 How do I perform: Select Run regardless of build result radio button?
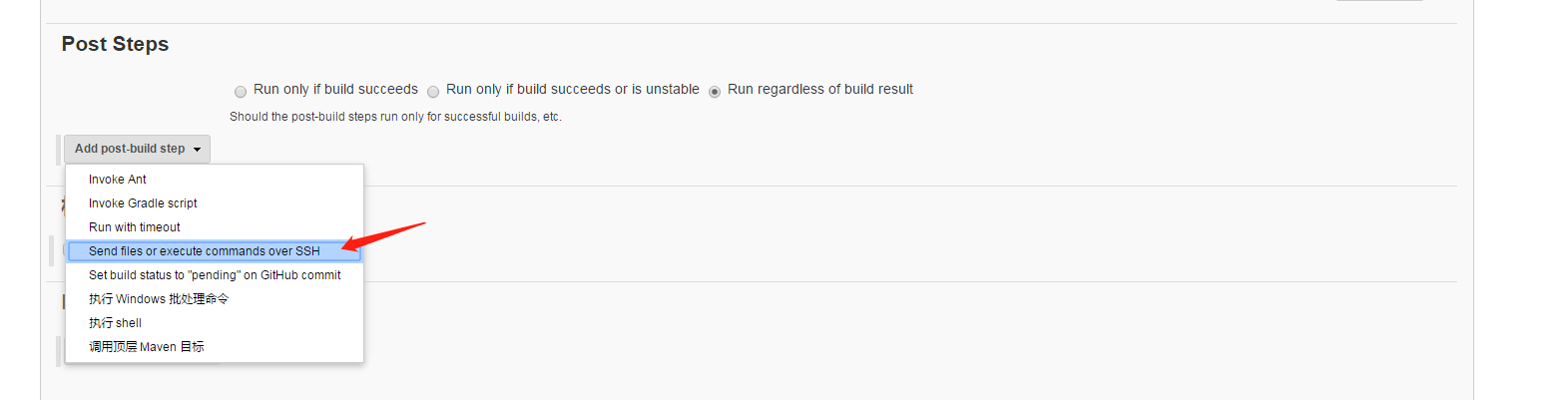click(715, 92)
